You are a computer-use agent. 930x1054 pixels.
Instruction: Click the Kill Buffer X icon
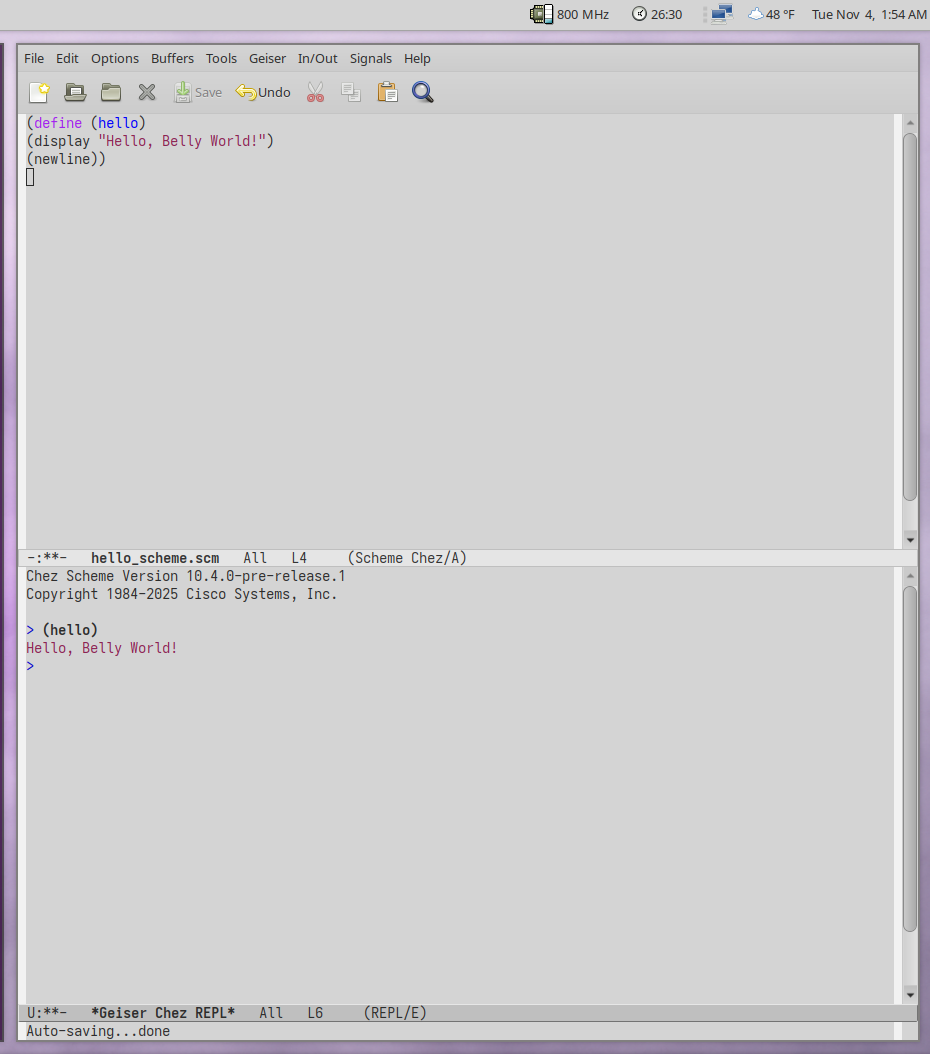(x=146, y=92)
